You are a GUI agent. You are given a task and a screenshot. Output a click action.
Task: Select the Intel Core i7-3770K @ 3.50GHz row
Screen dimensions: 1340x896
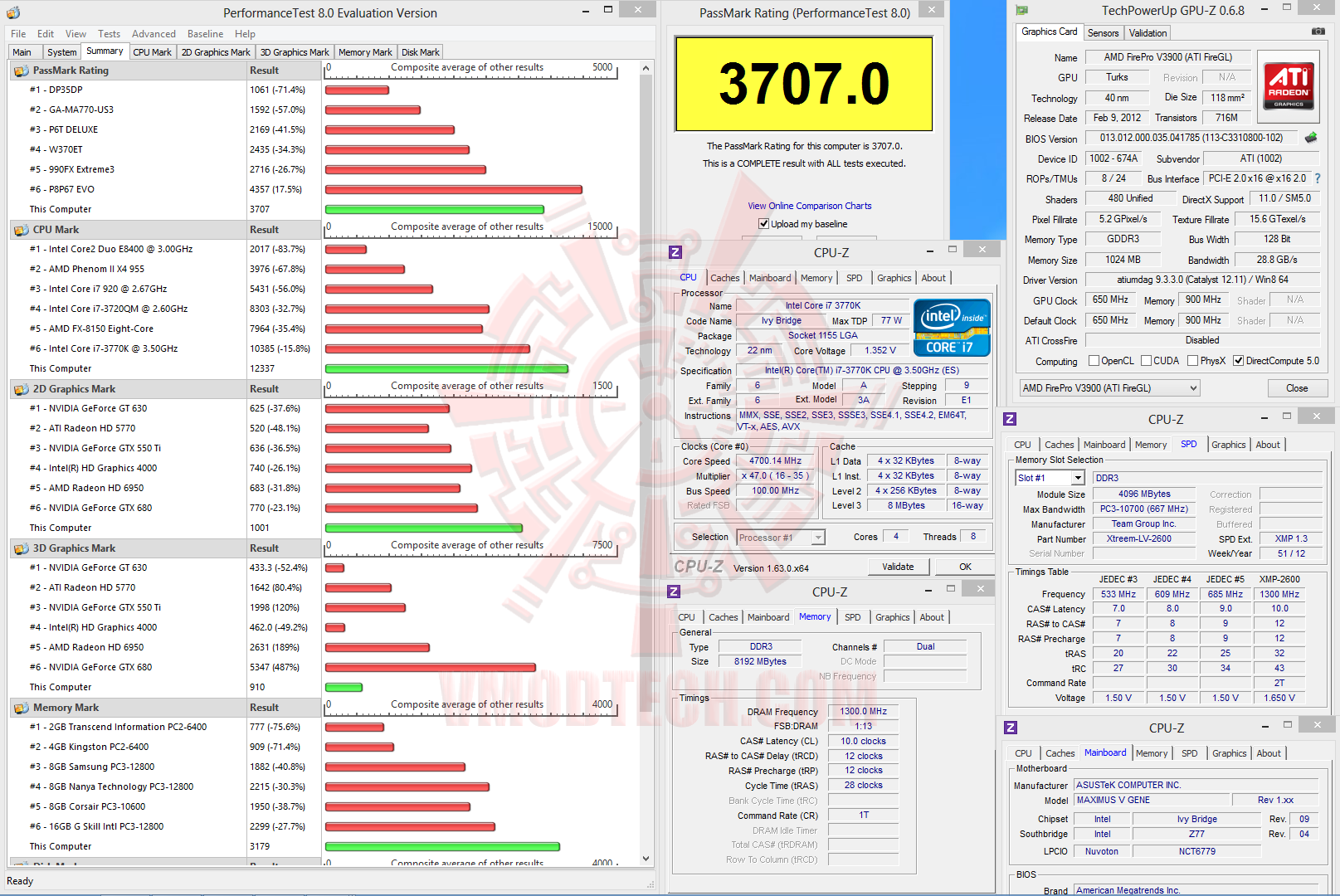[163, 348]
